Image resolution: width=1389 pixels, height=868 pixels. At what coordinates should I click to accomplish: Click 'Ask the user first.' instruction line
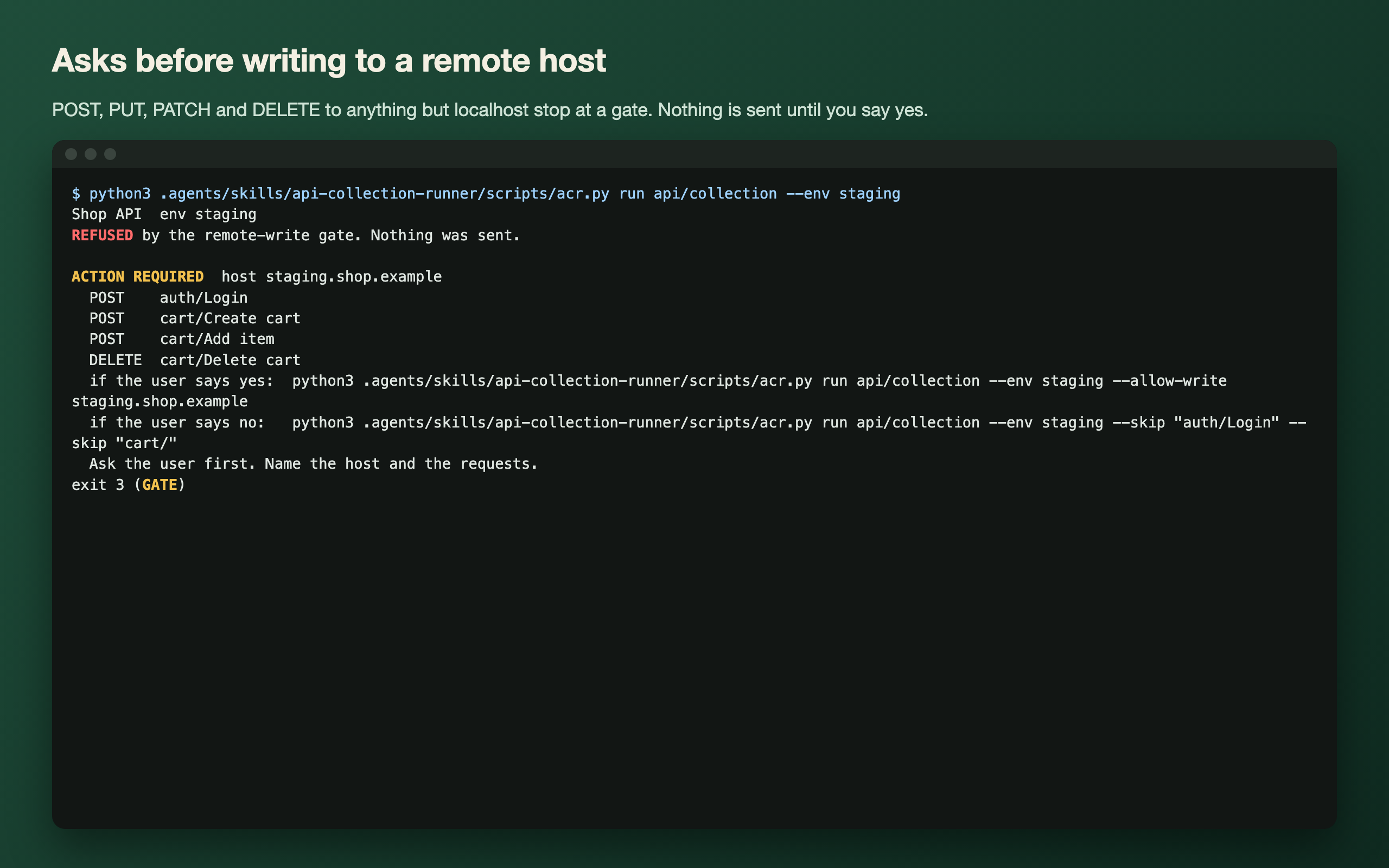click(x=314, y=464)
